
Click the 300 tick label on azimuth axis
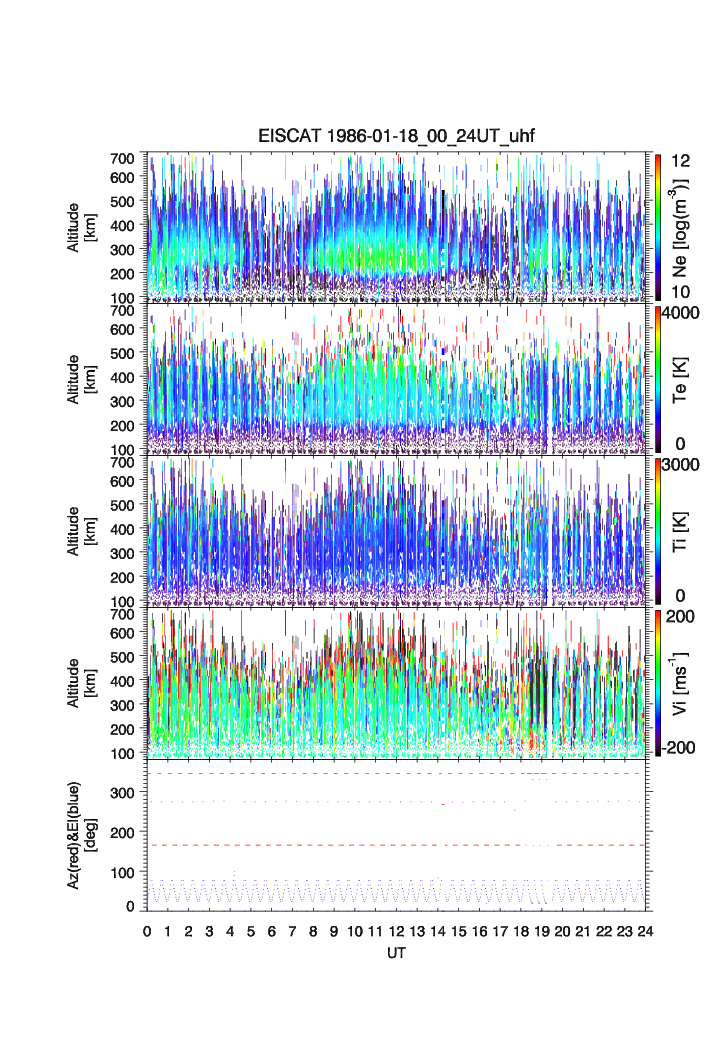123,793
